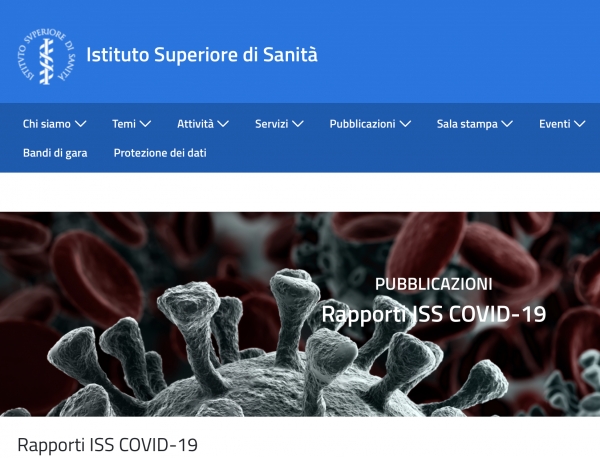Expand the chevron next to Pubblicazioni
600x458 pixels.
[405, 124]
